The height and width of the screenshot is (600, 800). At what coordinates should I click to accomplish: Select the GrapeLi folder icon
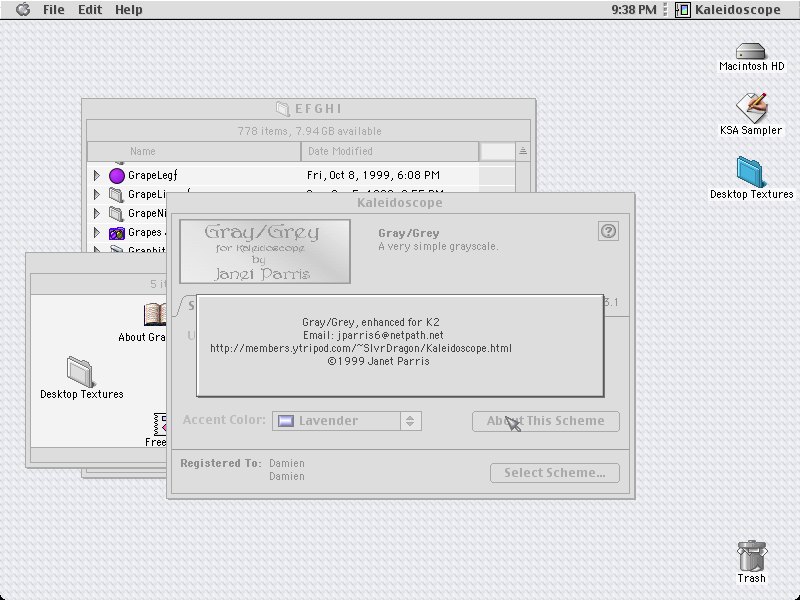117,194
